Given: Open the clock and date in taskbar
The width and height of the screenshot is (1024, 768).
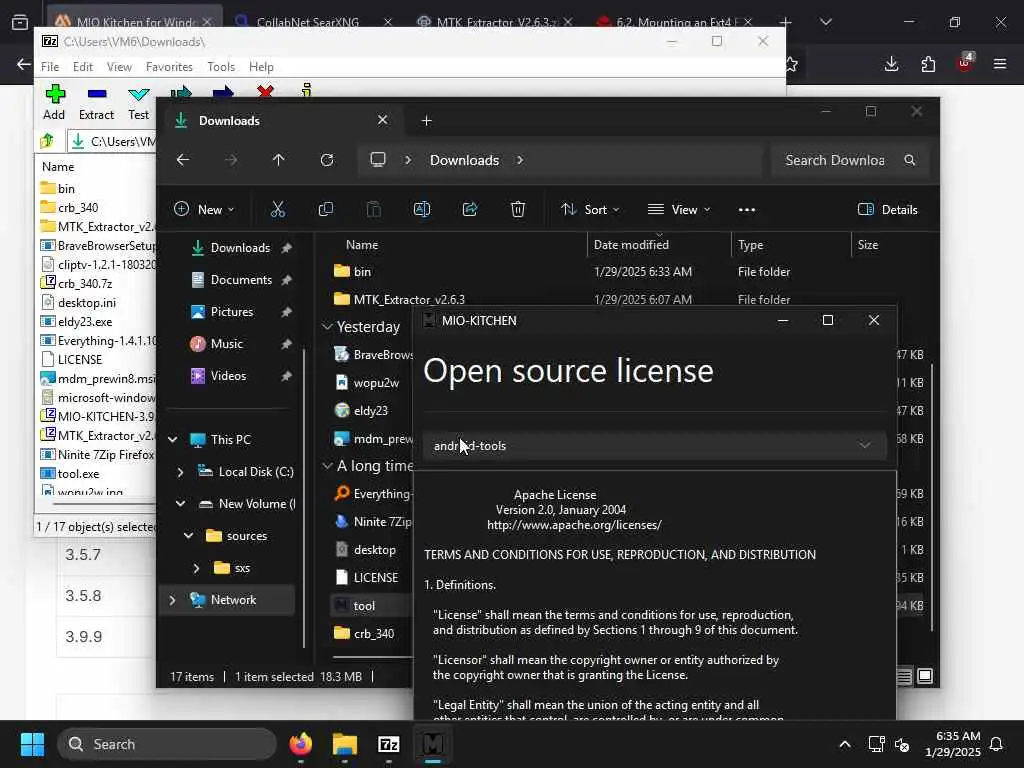Looking at the screenshot, I should coord(953,744).
